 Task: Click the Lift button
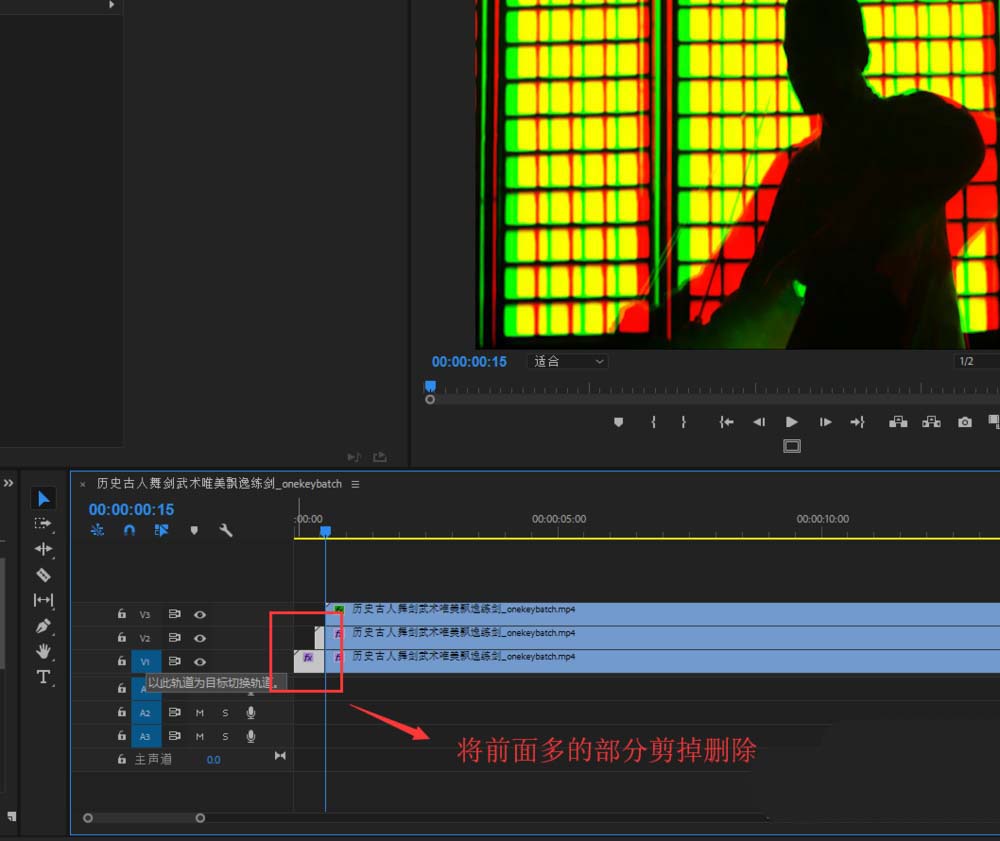coord(898,421)
